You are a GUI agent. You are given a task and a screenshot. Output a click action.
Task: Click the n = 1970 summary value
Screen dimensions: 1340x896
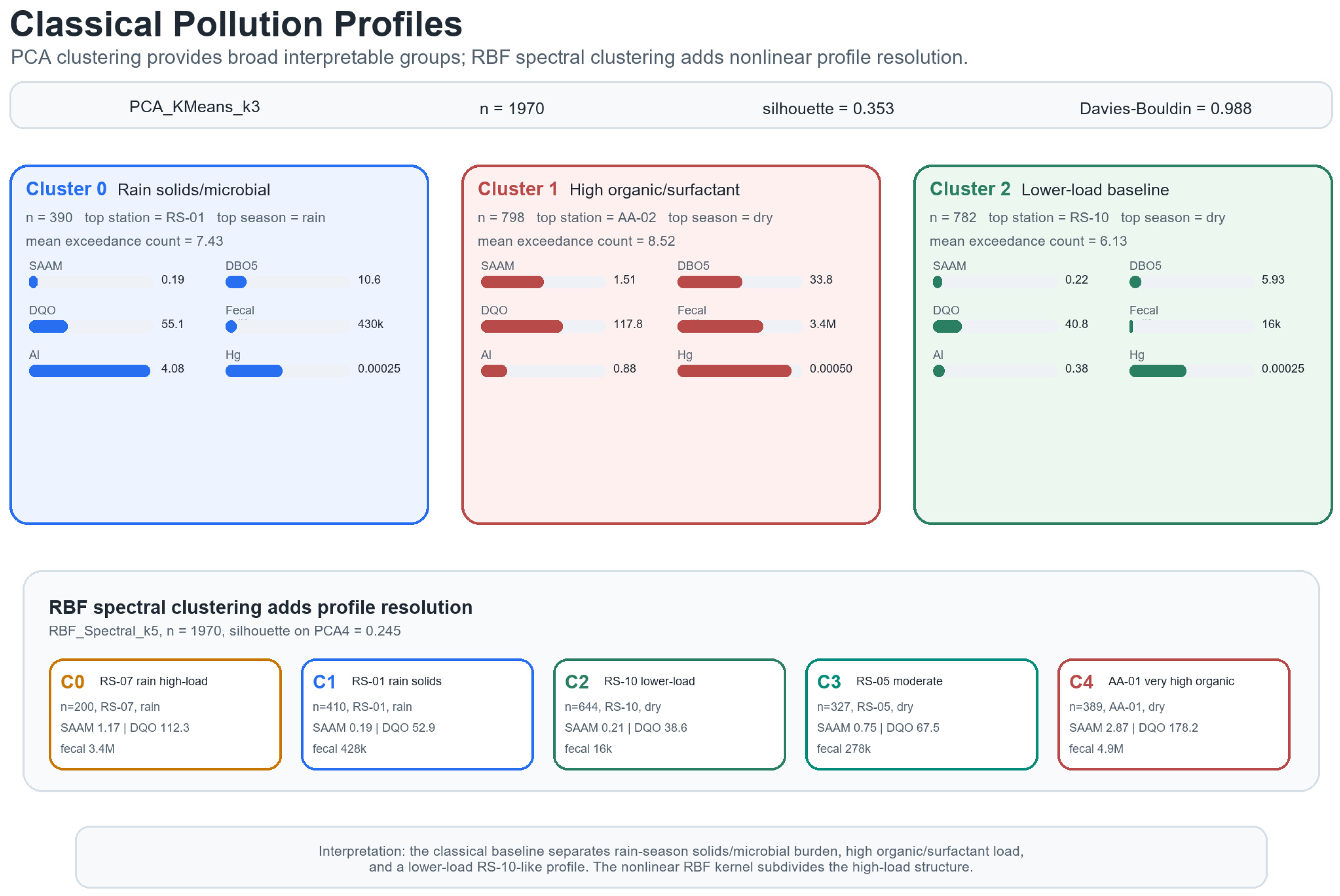(x=512, y=109)
